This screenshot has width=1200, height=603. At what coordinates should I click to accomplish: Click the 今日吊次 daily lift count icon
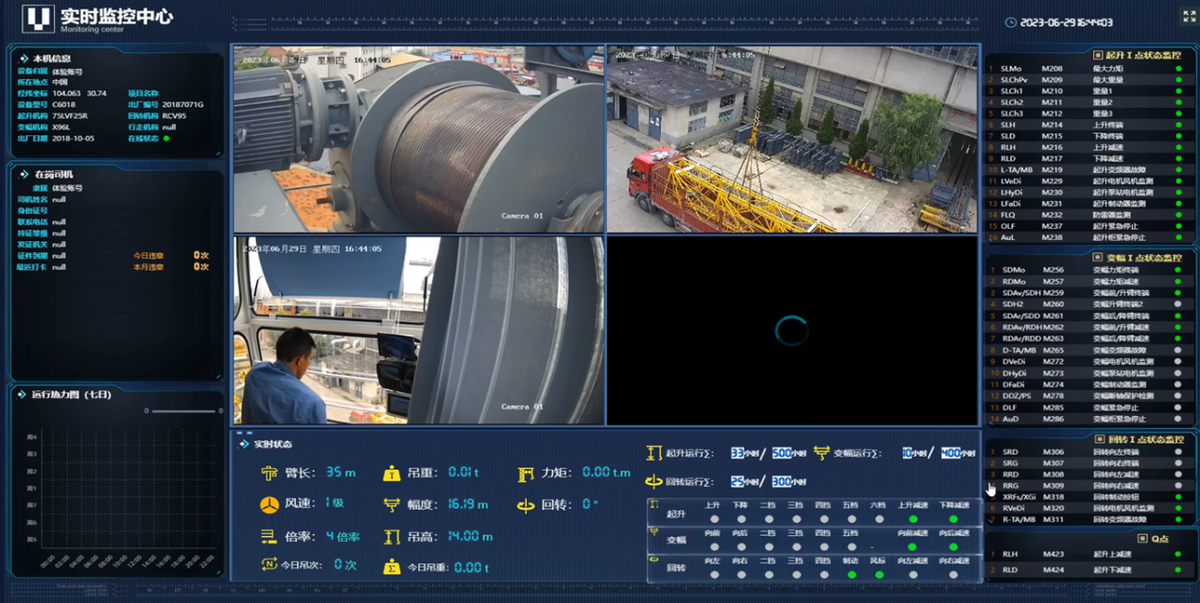click(269, 566)
